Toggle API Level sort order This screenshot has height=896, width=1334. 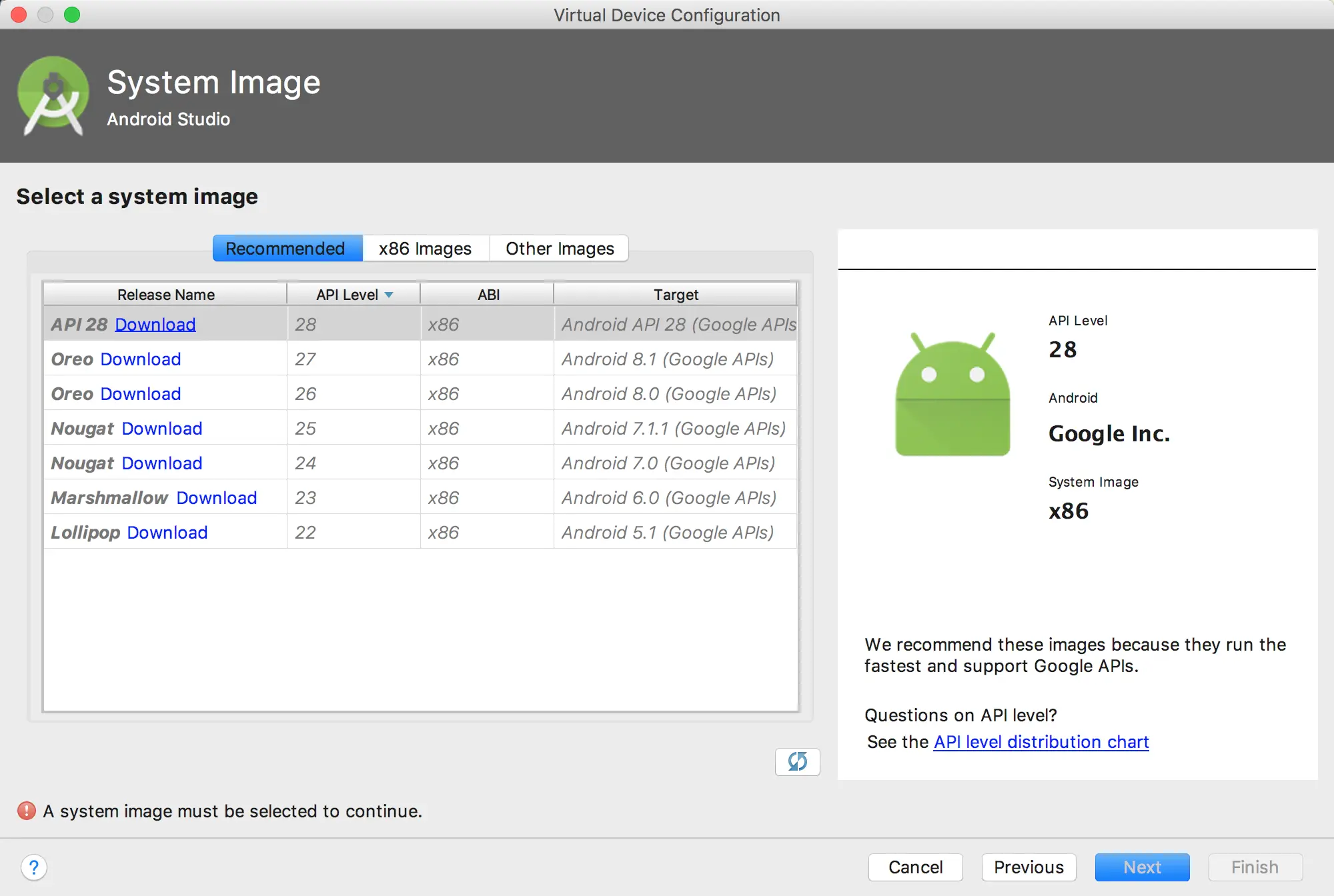pyautogui.click(x=352, y=294)
